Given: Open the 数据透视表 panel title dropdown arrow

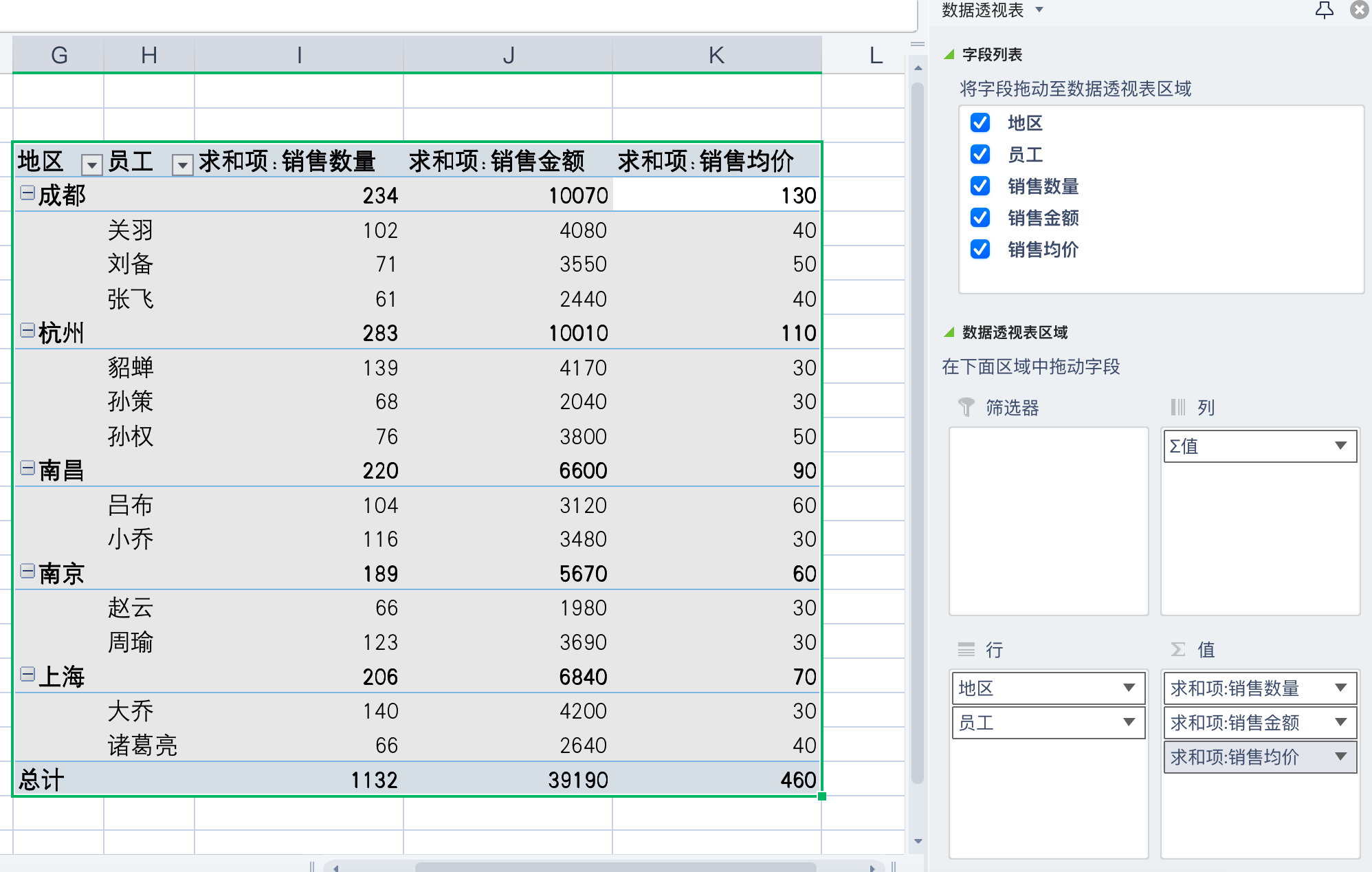Looking at the screenshot, I should click(1039, 10).
